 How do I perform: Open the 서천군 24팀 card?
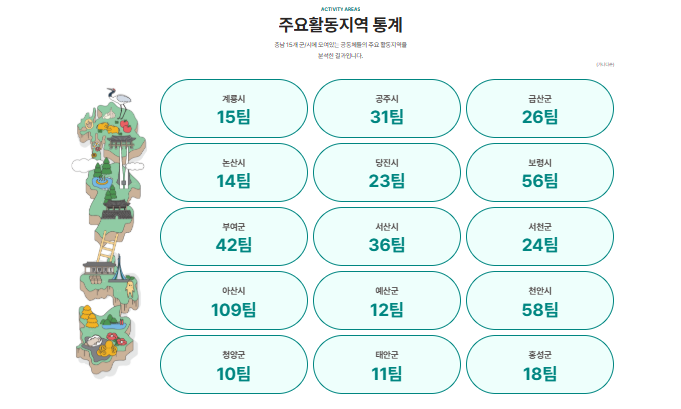coord(540,237)
